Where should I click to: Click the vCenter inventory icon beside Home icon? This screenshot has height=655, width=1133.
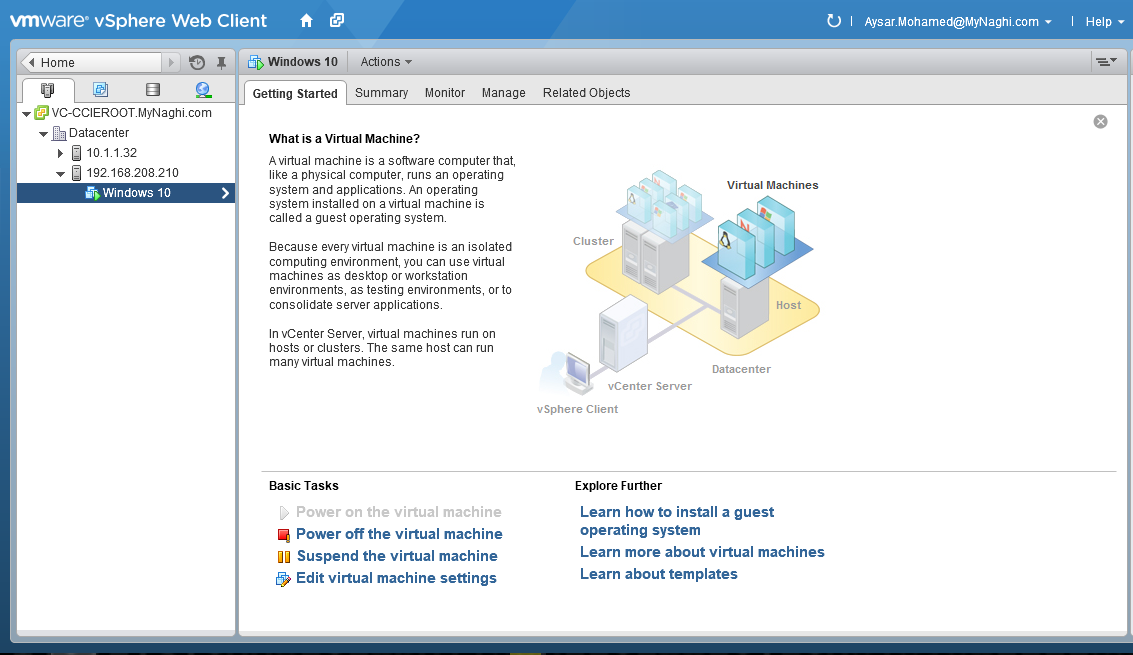[337, 21]
